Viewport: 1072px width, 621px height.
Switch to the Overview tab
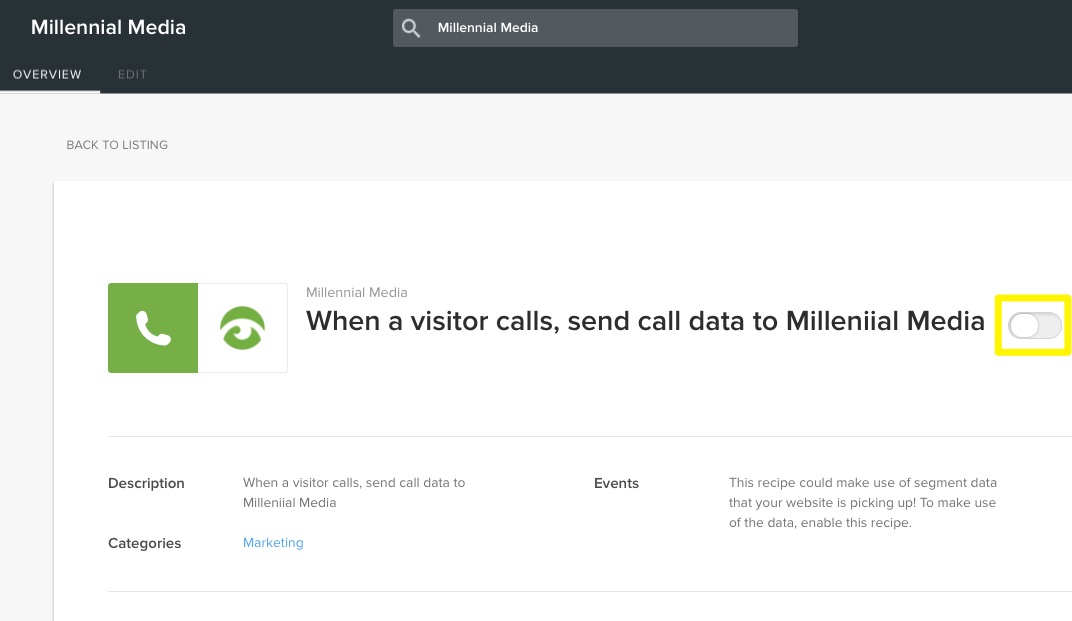pyautogui.click(x=47, y=74)
